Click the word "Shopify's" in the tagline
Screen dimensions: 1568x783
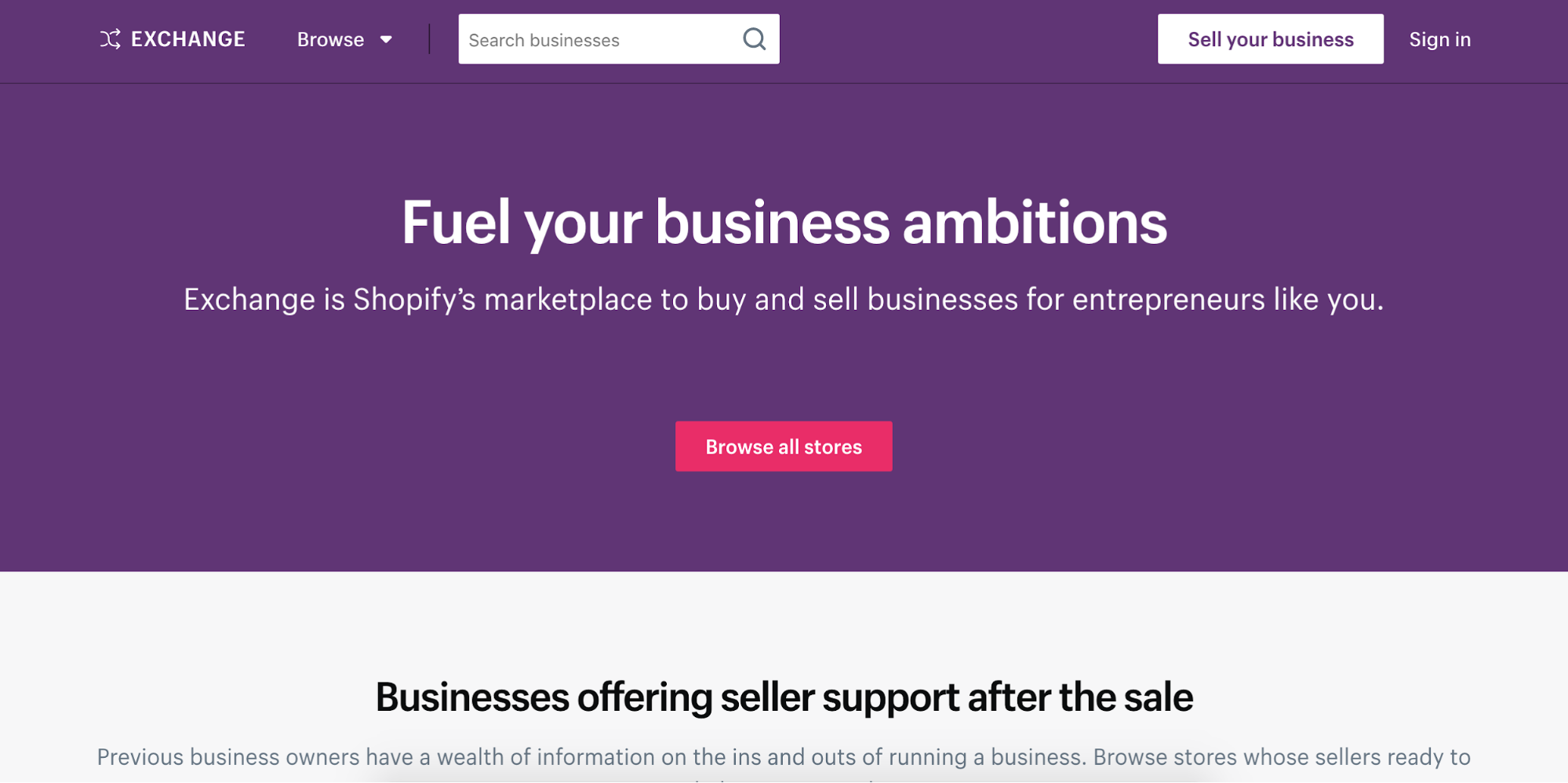point(414,300)
